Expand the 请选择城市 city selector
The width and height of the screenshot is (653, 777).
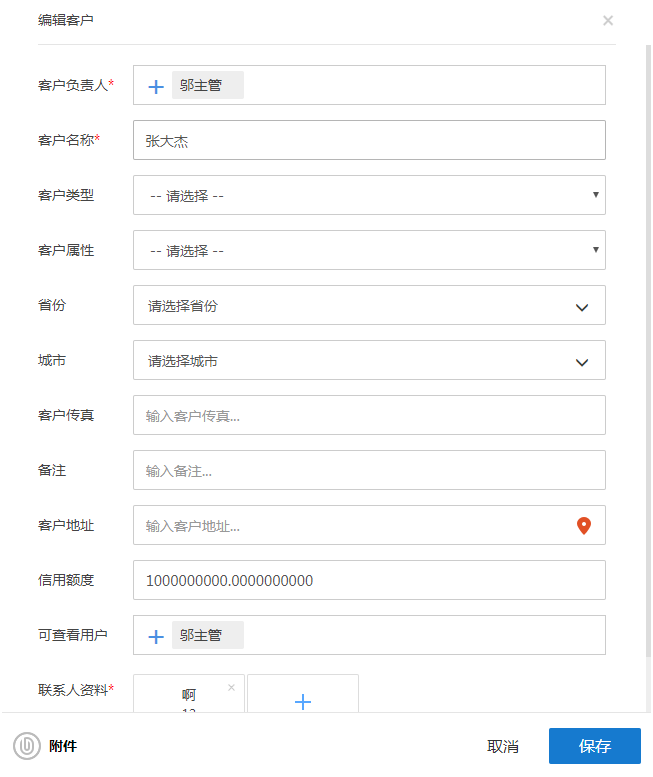click(x=369, y=360)
